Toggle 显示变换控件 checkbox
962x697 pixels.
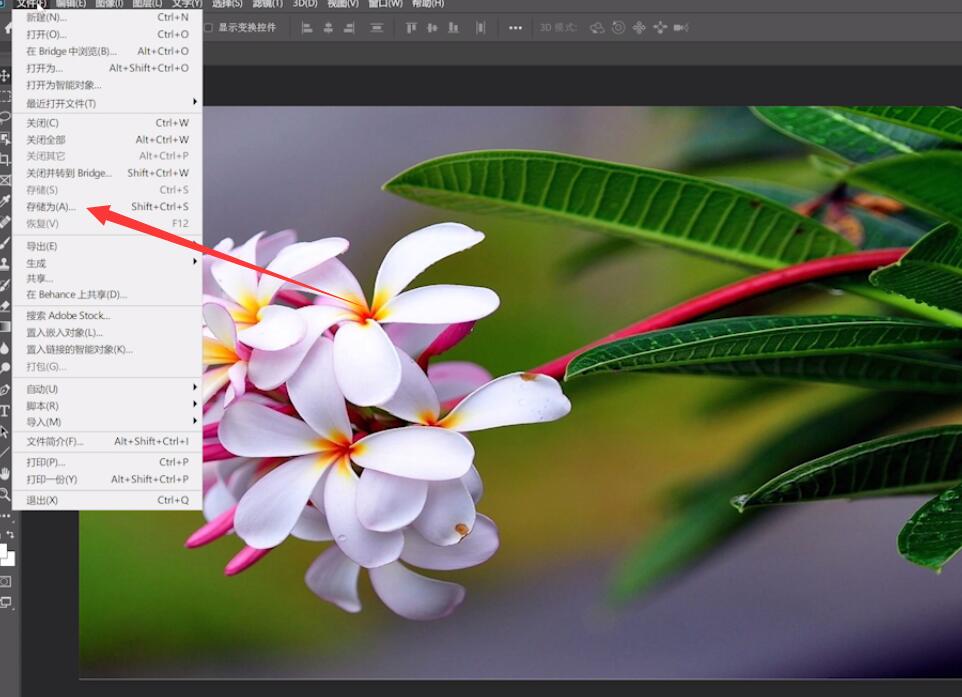pos(208,28)
